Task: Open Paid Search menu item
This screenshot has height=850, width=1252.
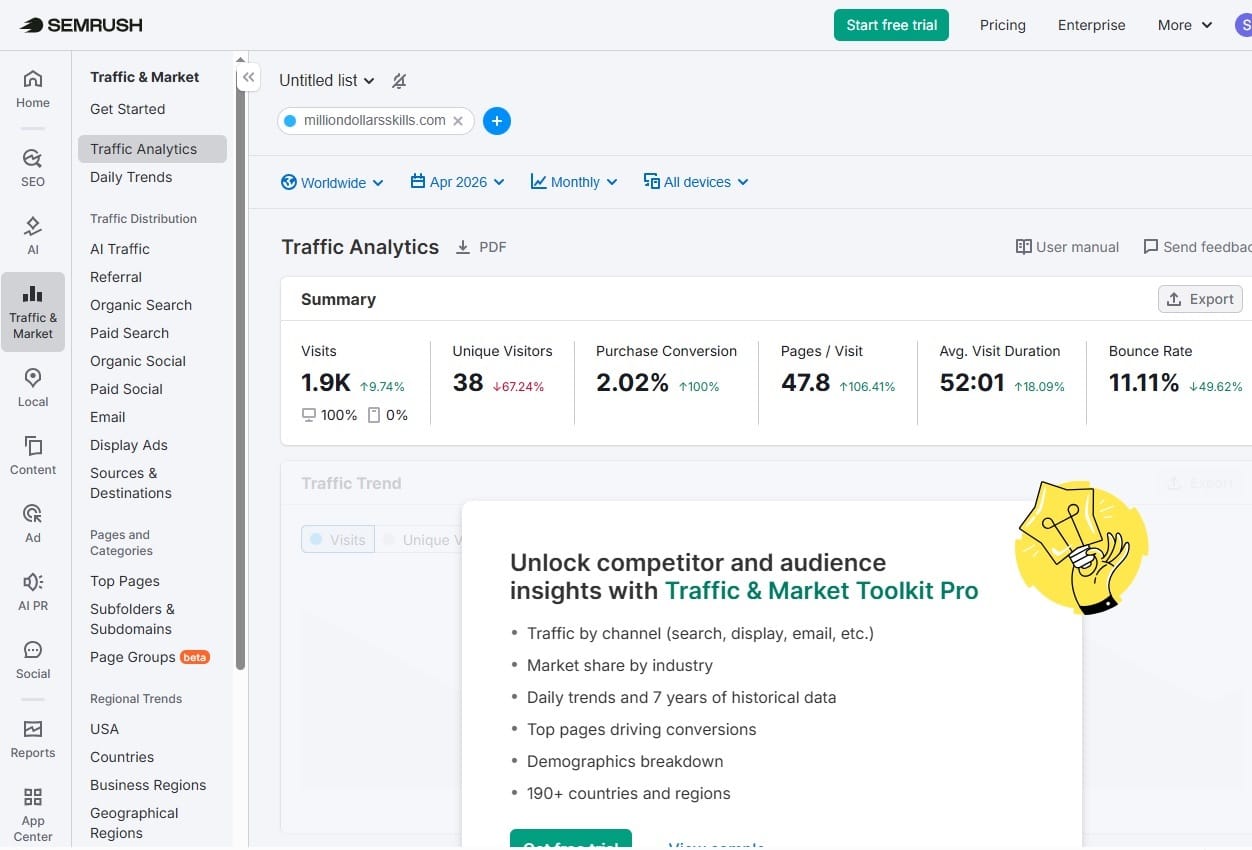Action: click(x=129, y=333)
